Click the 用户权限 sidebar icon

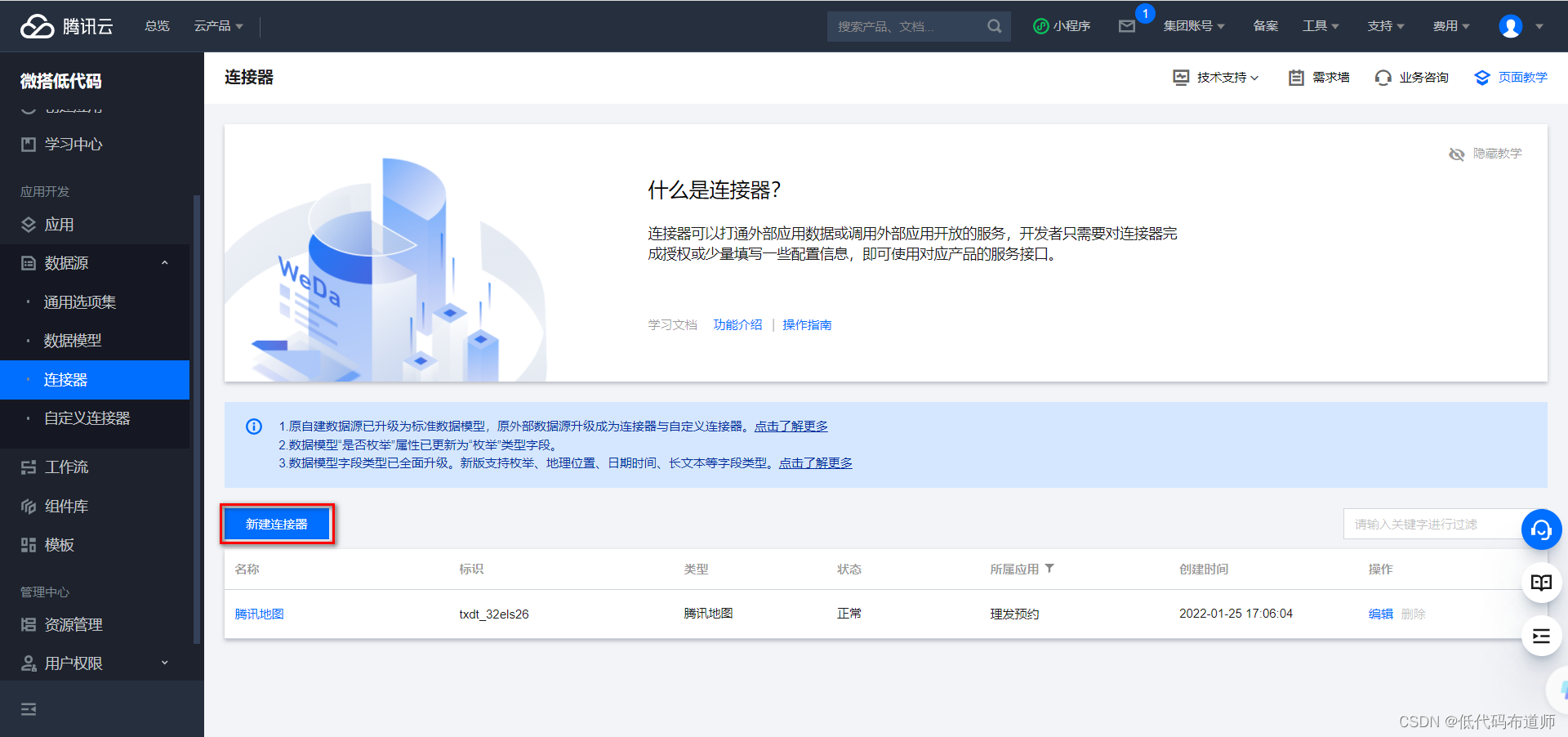click(29, 663)
